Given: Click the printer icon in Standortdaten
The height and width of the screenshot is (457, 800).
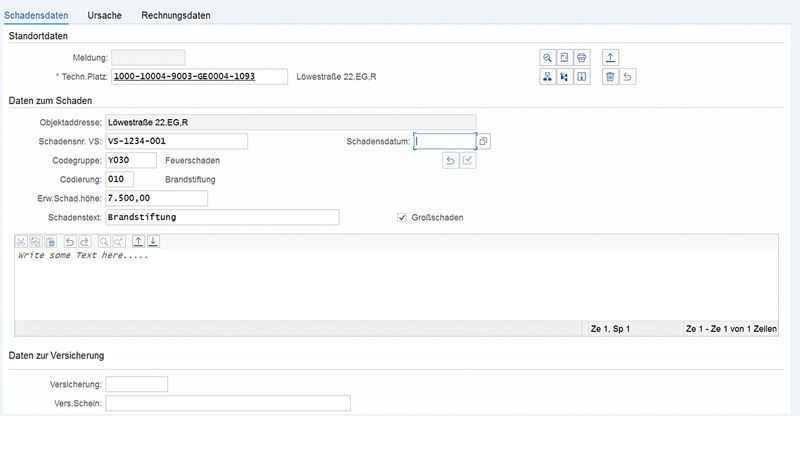Looking at the screenshot, I should coord(582,58).
